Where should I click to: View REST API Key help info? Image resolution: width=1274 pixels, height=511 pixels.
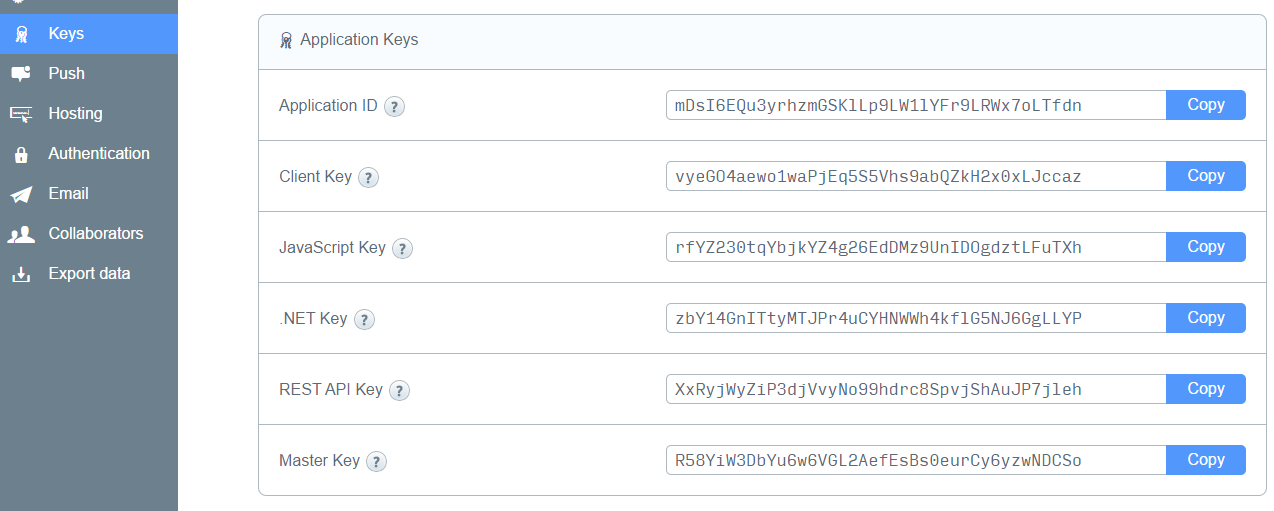click(x=400, y=390)
